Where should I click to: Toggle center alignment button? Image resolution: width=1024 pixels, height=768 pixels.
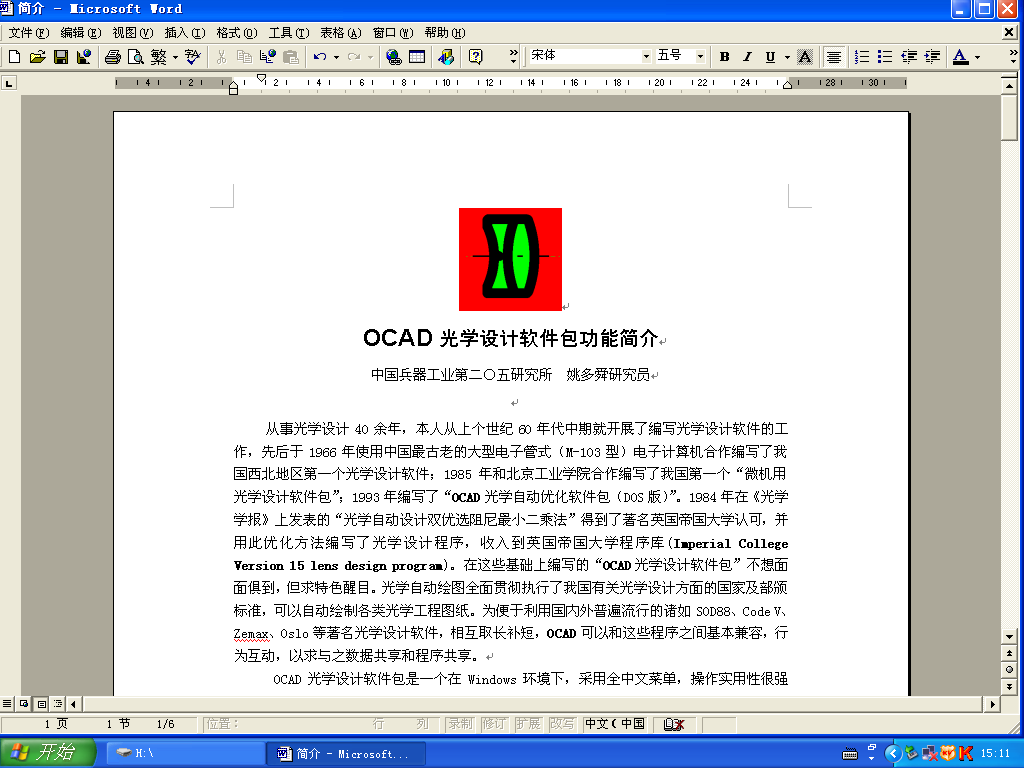833,57
